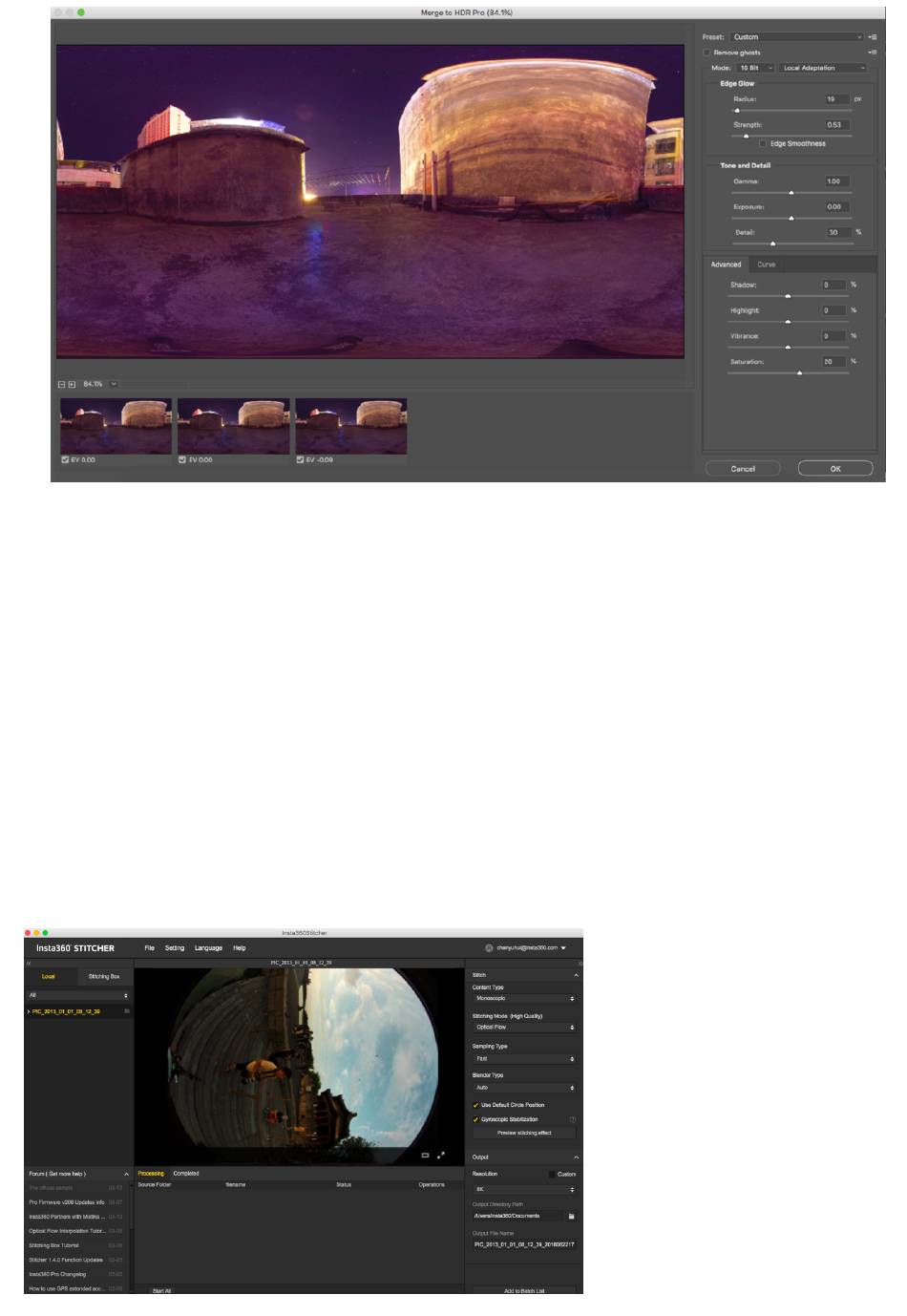
Task: Click the Gamma slider handle
Action: coord(791,193)
